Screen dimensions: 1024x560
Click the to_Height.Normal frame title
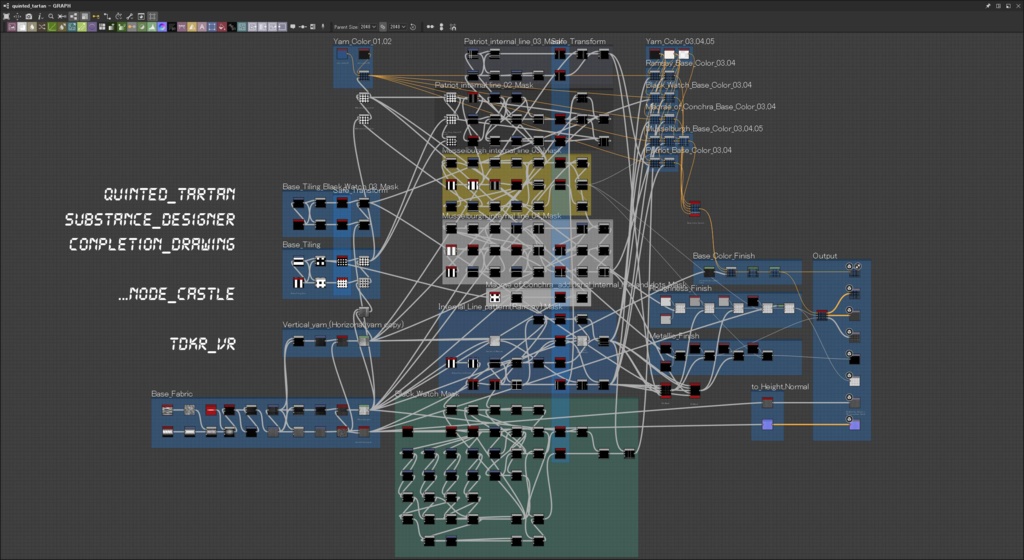click(780, 386)
